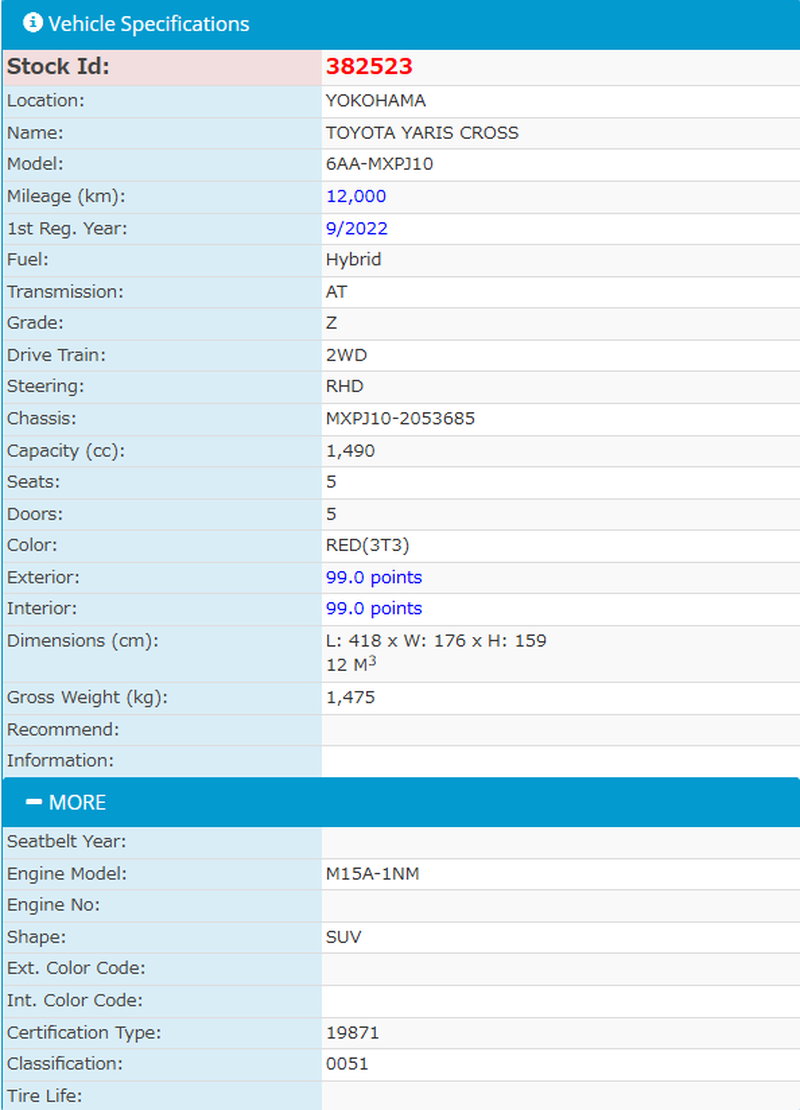This screenshot has height=1110, width=800.
Task: Select the model code 6AA-MXPJ10
Action: coord(379,164)
